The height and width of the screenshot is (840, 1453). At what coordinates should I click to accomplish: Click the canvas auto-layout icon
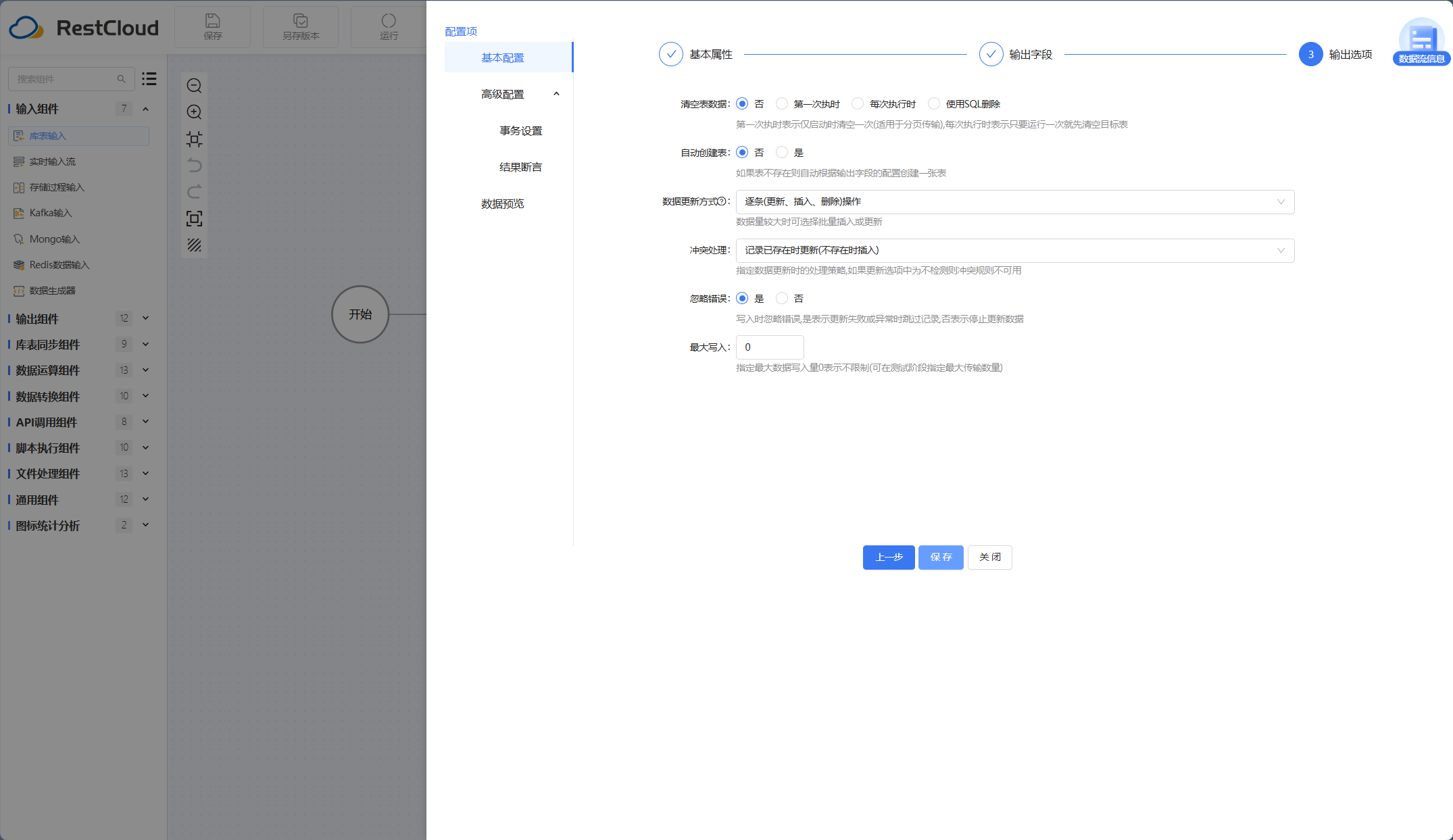pos(194,139)
